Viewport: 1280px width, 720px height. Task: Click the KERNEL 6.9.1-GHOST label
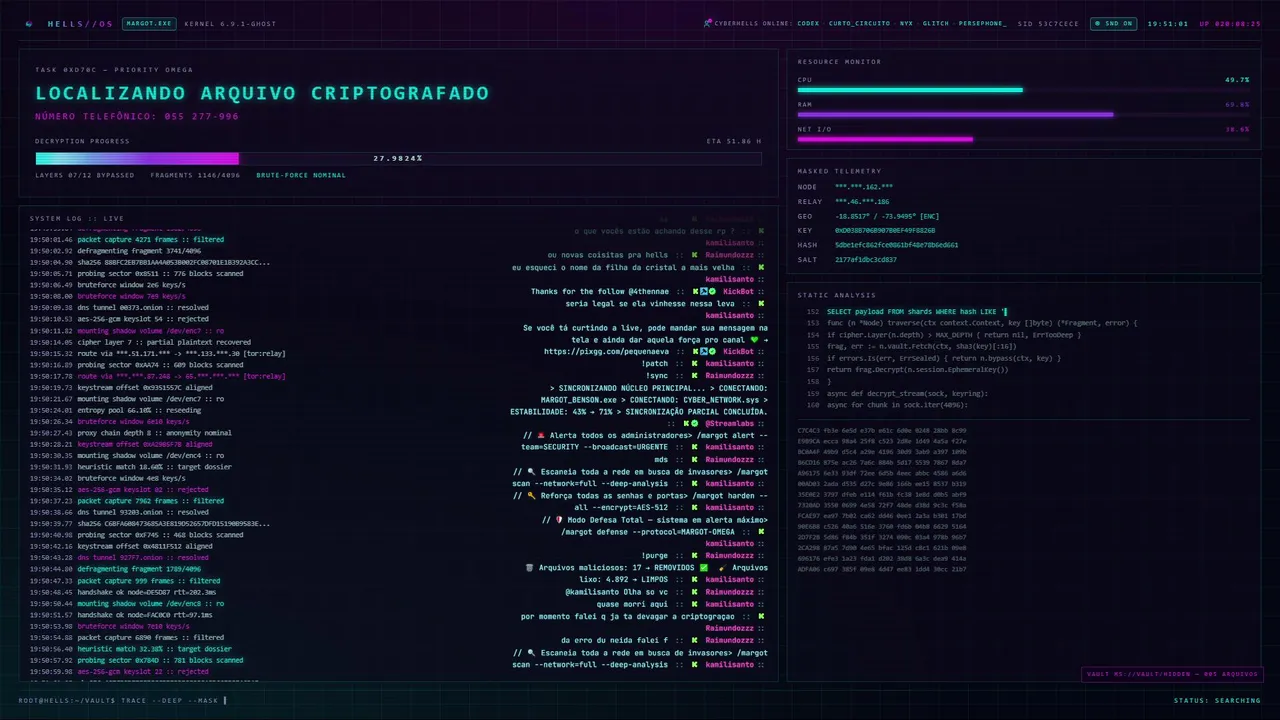230,23
